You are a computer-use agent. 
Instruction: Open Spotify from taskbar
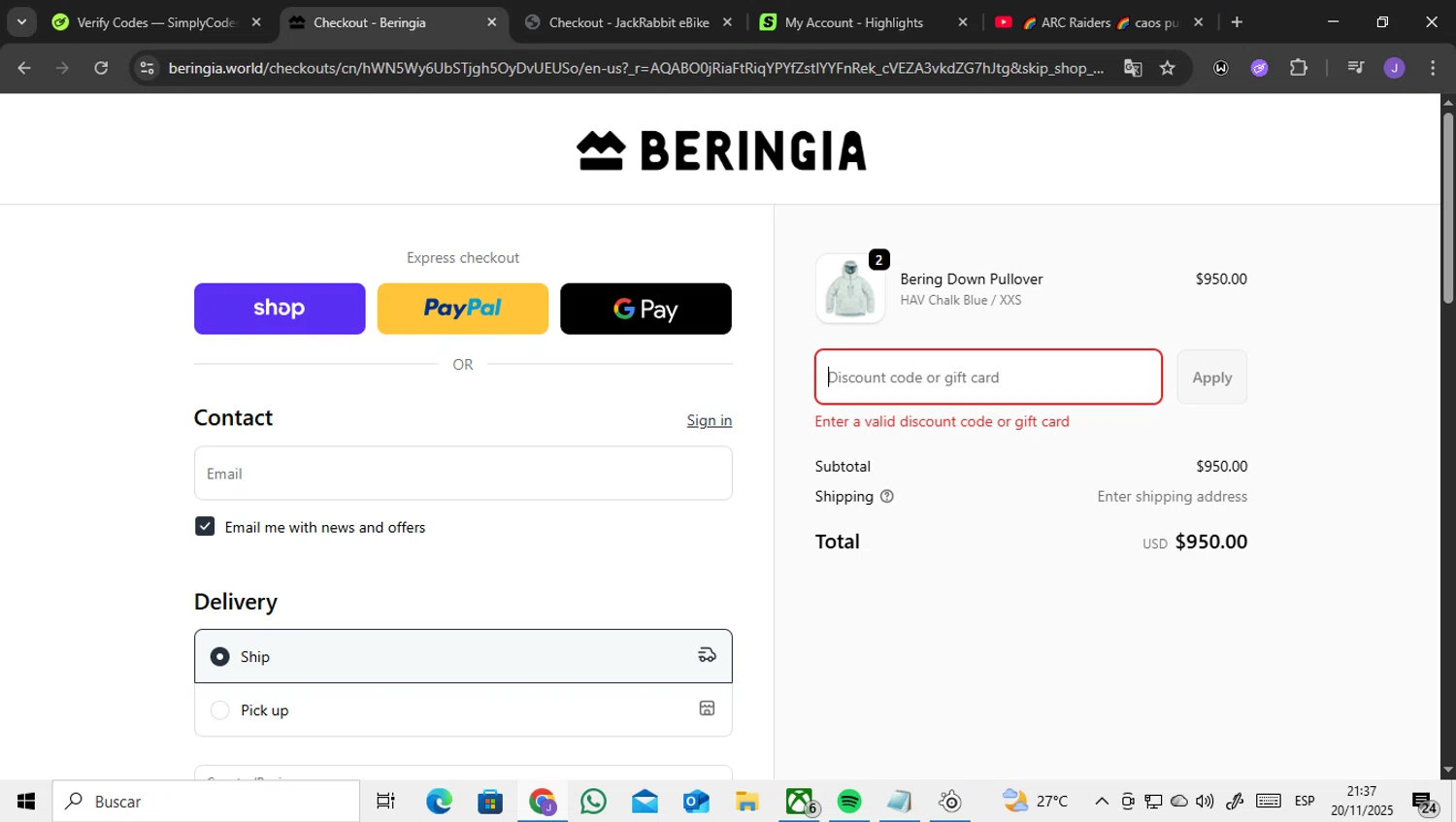point(849,802)
